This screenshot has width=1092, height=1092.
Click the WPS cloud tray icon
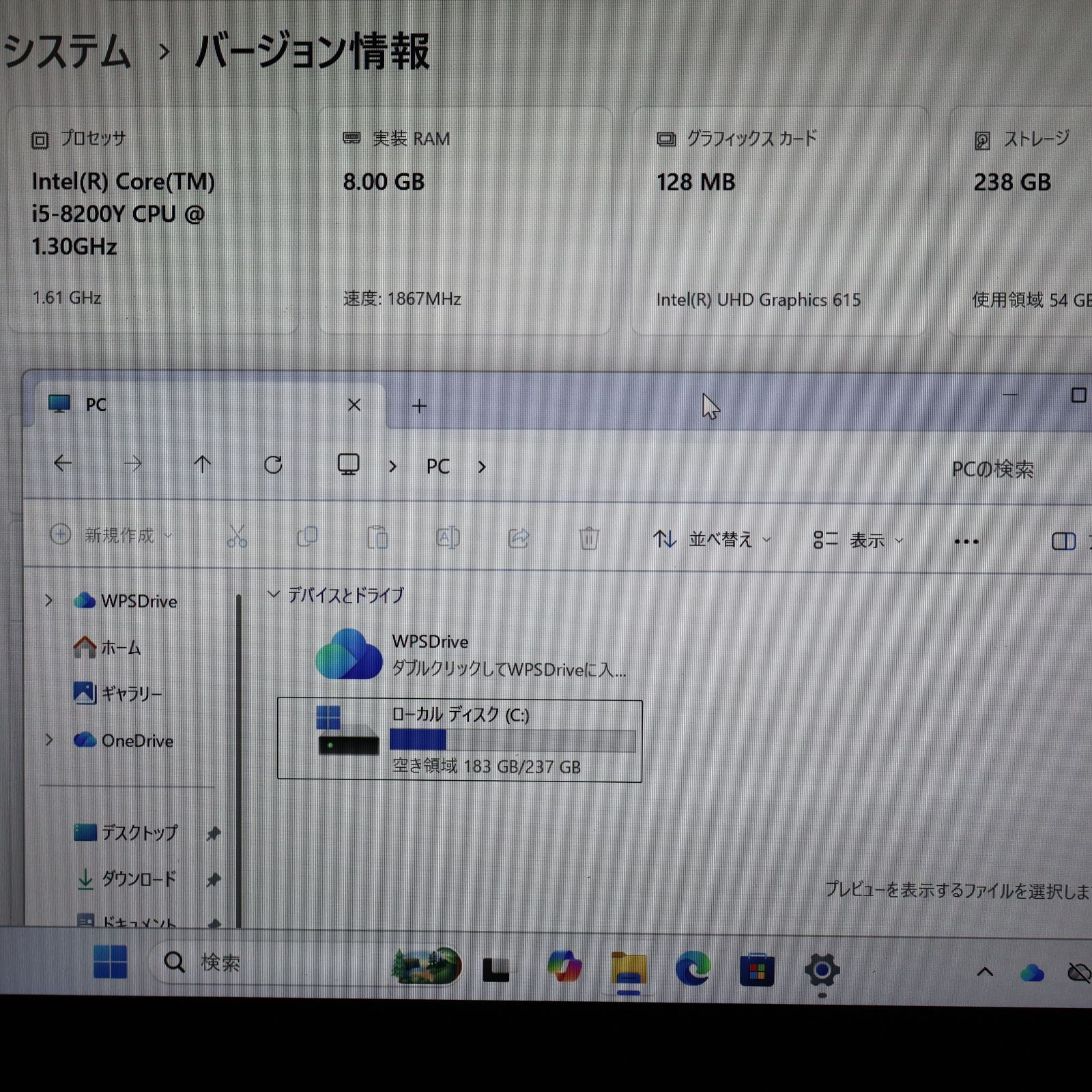1032,973
